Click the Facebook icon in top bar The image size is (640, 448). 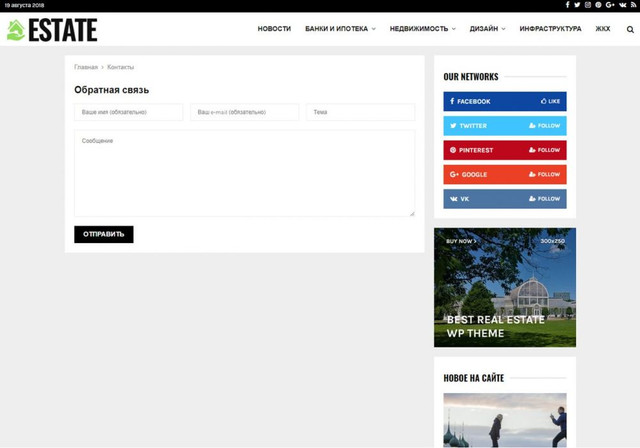tap(567, 5)
